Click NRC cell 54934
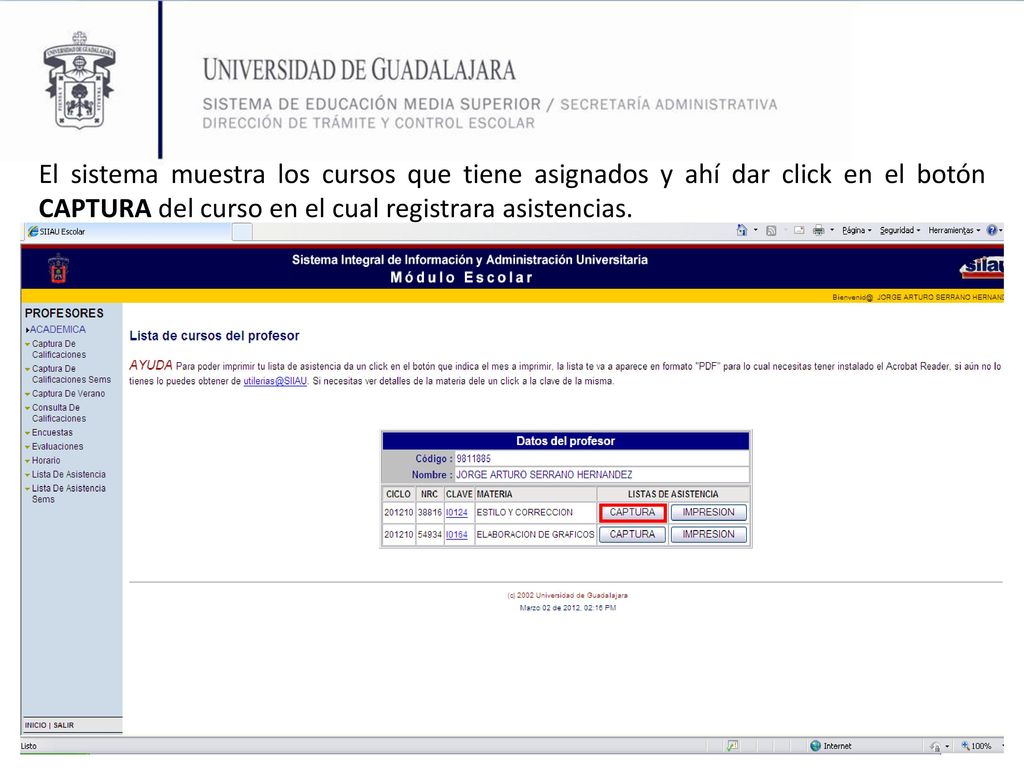 click(x=430, y=534)
